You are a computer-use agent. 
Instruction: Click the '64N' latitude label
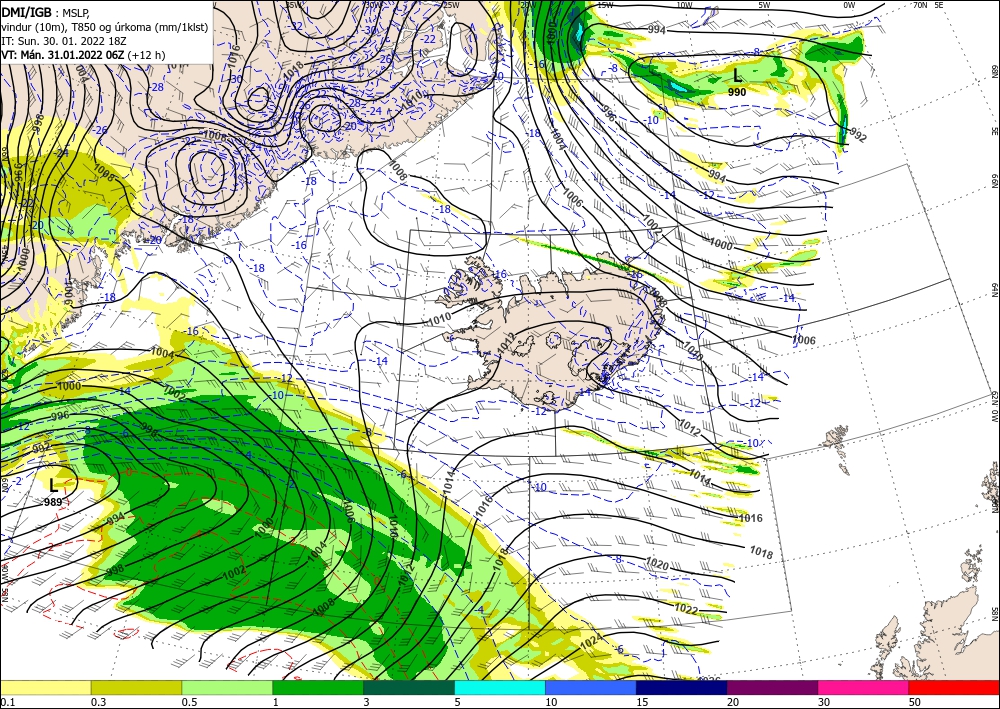(994, 290)
